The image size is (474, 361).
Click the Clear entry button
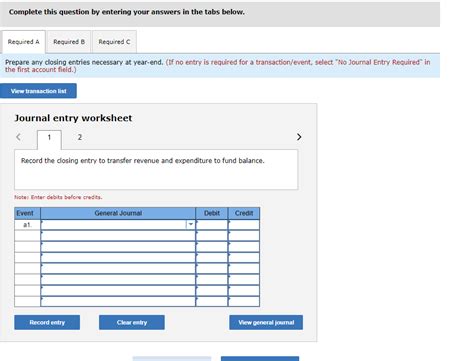132,322
